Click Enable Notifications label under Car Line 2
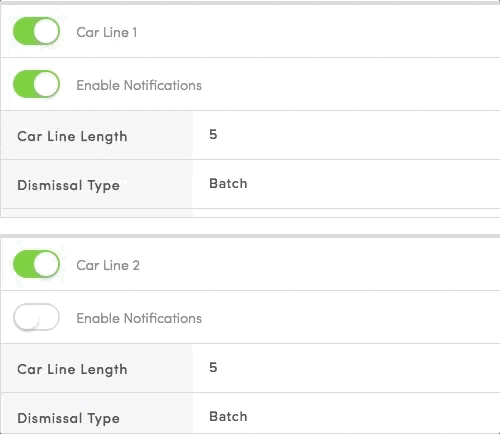Image resolution: width=500 pixels, height=434 pixels. pyautogui.click(x=139, y=318)
